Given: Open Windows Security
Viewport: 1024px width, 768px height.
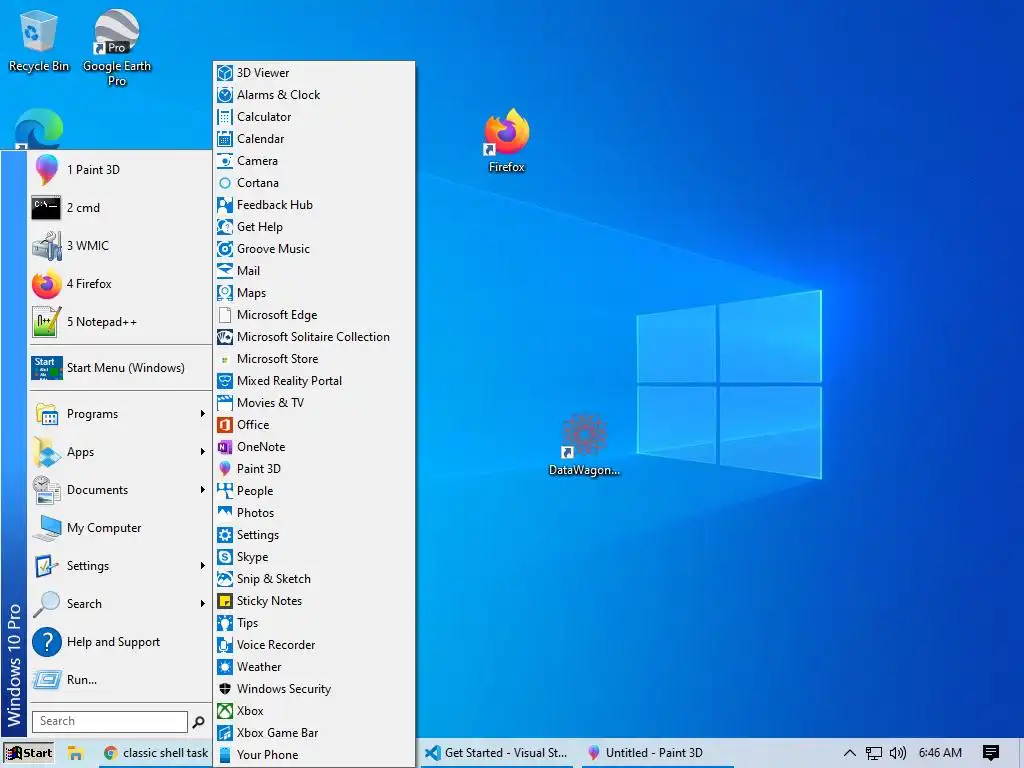Looking at the screenshot, I should 314,688.
